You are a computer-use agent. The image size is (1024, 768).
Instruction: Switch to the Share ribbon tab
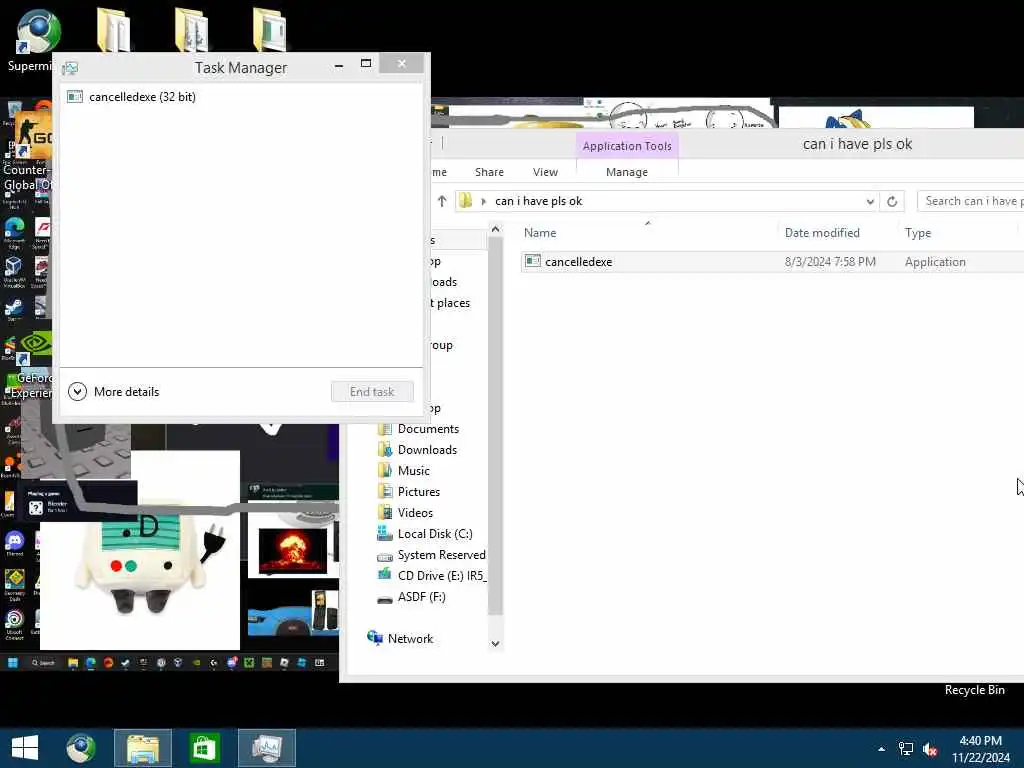pos(489,172)
